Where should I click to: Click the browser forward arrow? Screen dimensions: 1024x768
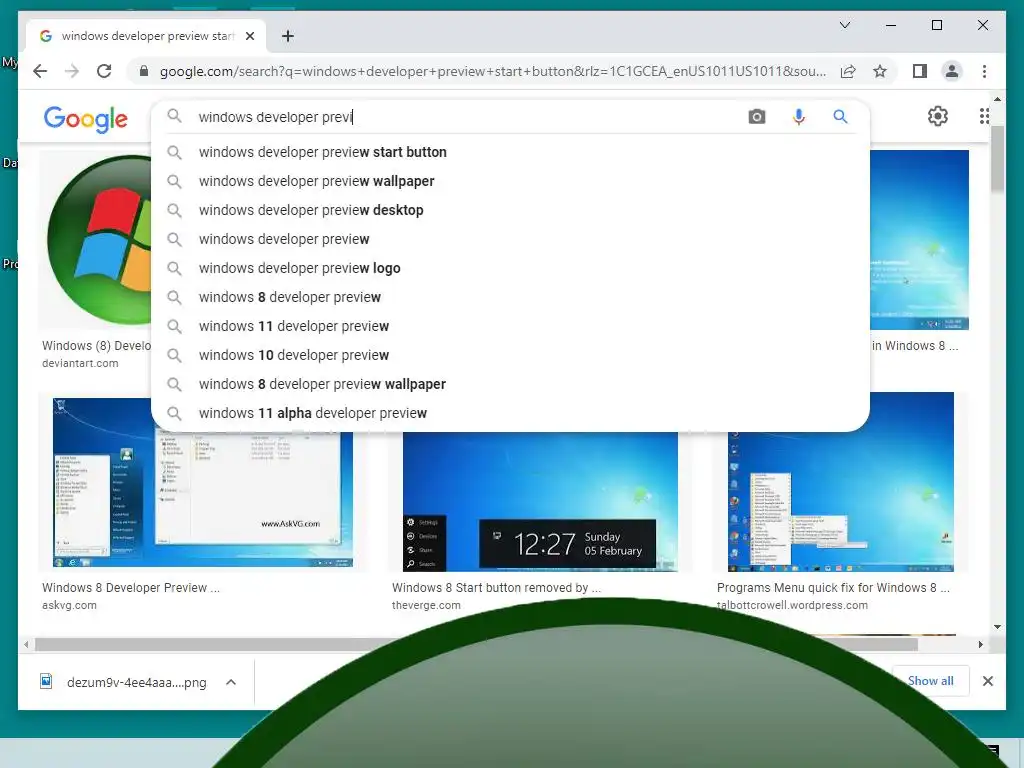pos(72,71)
